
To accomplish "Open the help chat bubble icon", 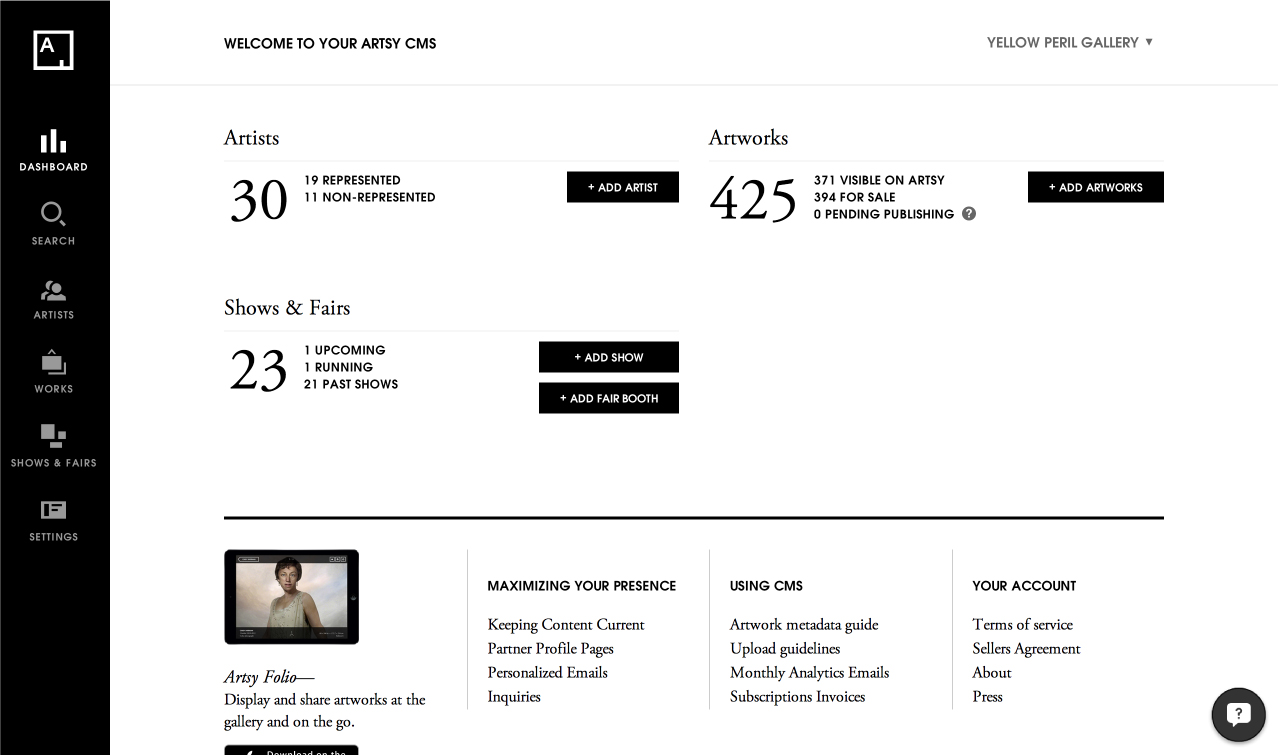I will coord(1238,714).
